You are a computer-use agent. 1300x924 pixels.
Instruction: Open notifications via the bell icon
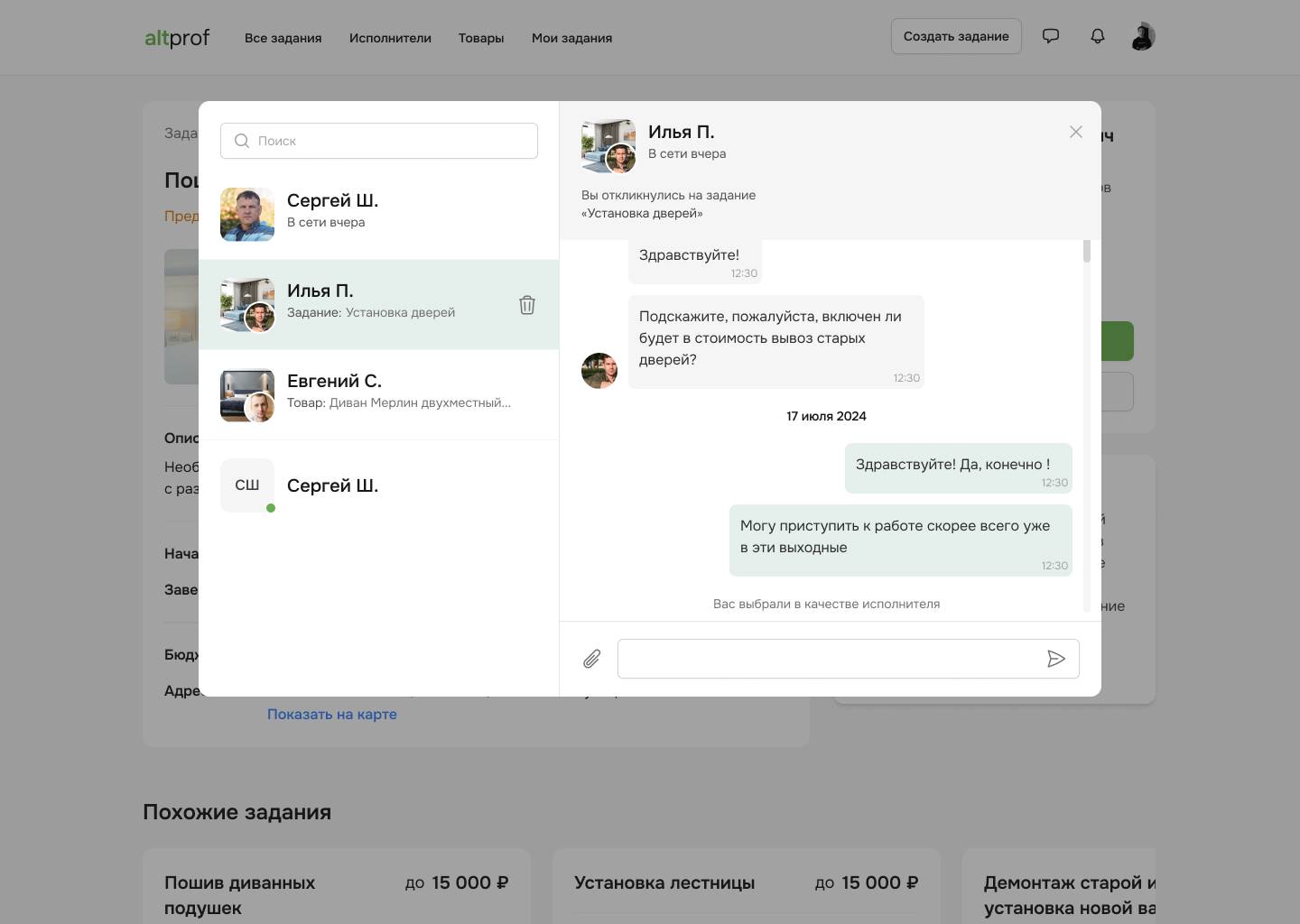click(x=1097, y=36)
